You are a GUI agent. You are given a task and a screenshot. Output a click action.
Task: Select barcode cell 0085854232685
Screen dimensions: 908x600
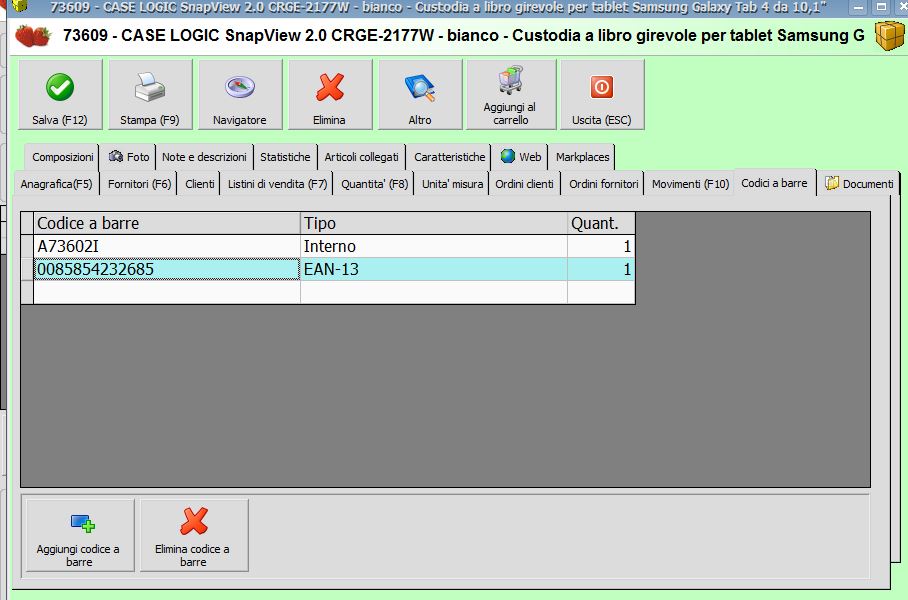pyautogui.click(x=167, y=269)
